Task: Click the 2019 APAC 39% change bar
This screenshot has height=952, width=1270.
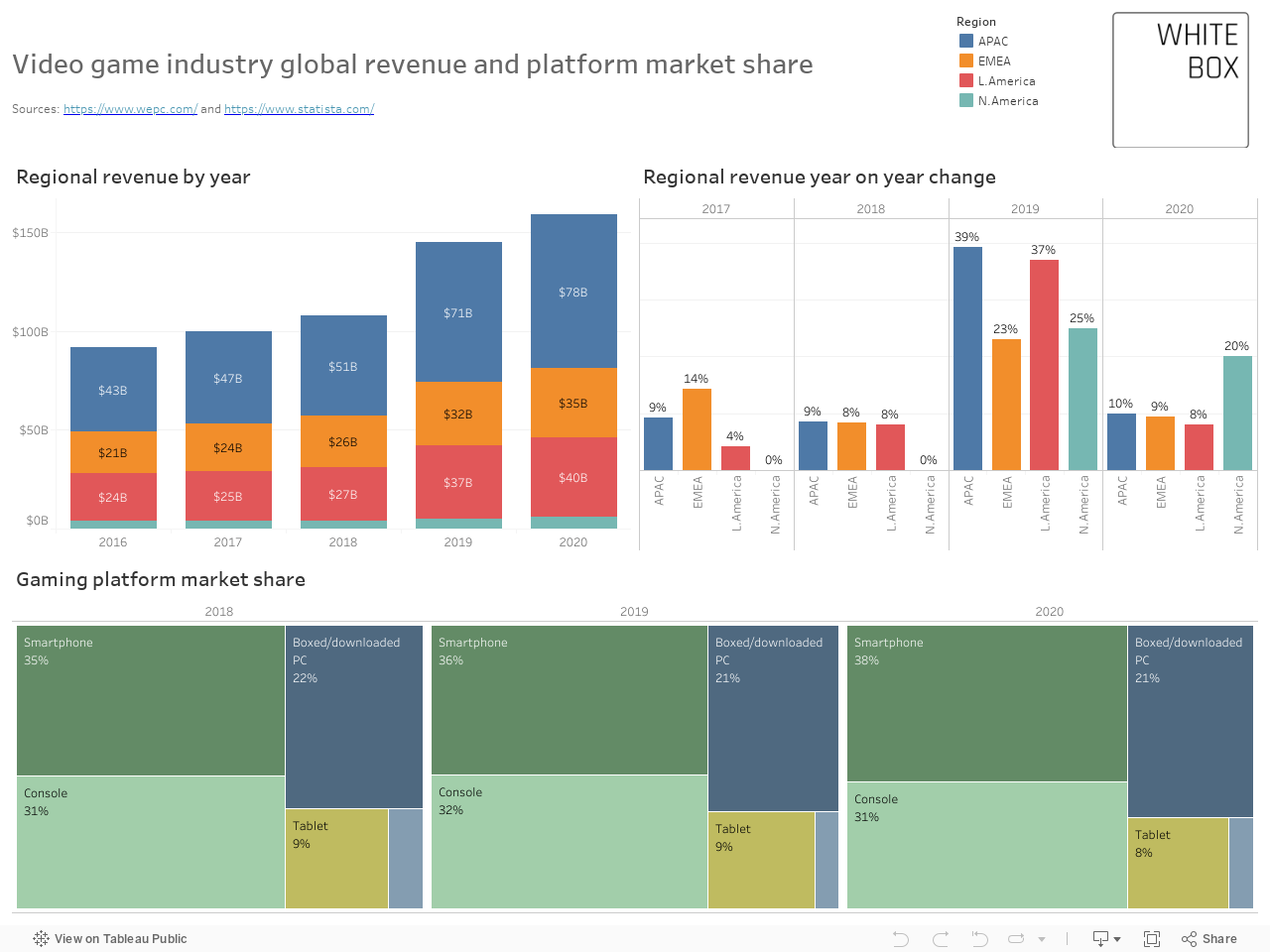Action: [x=968, y=358]
